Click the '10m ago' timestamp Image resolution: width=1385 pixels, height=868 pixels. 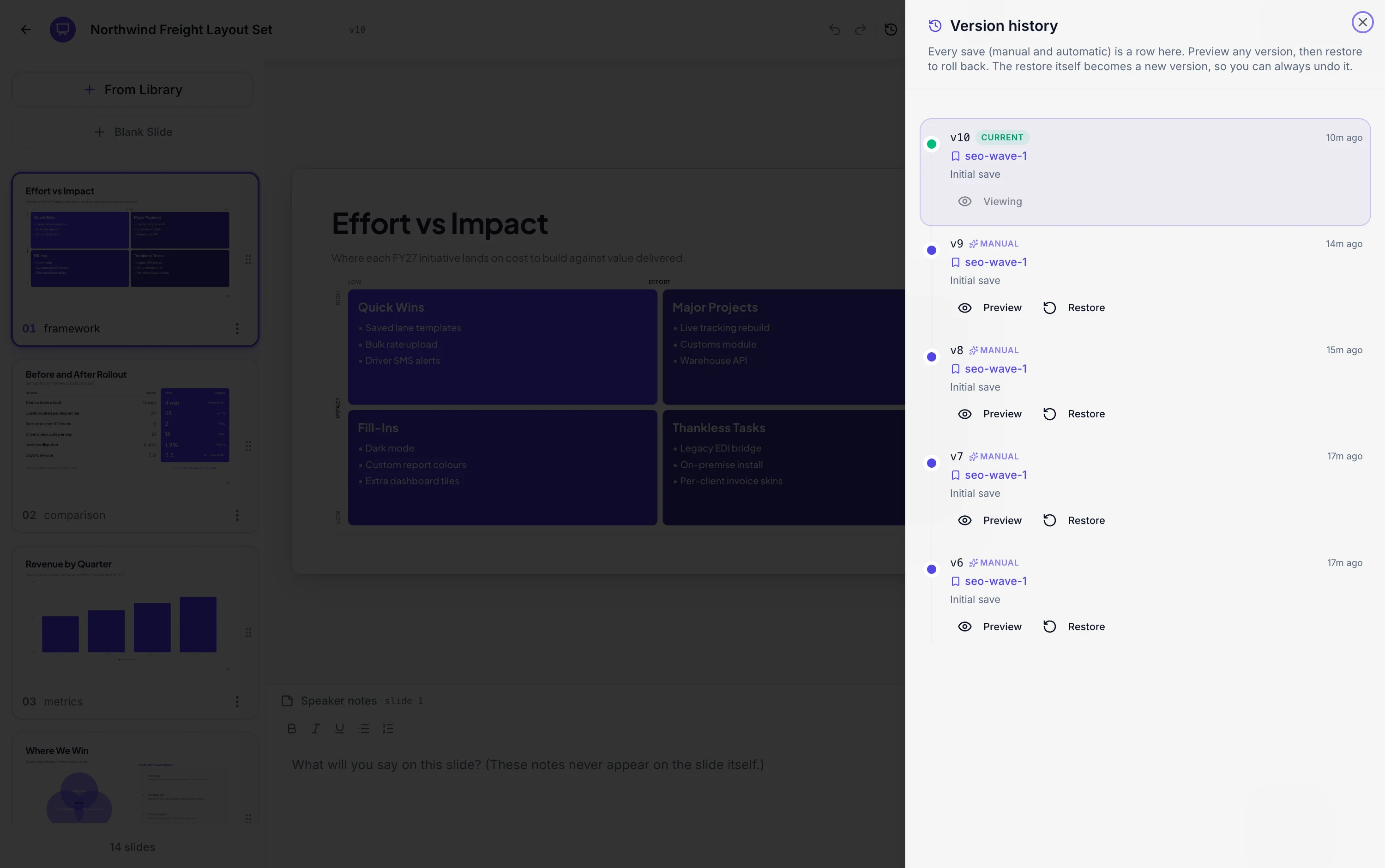tap(1343, 138)
